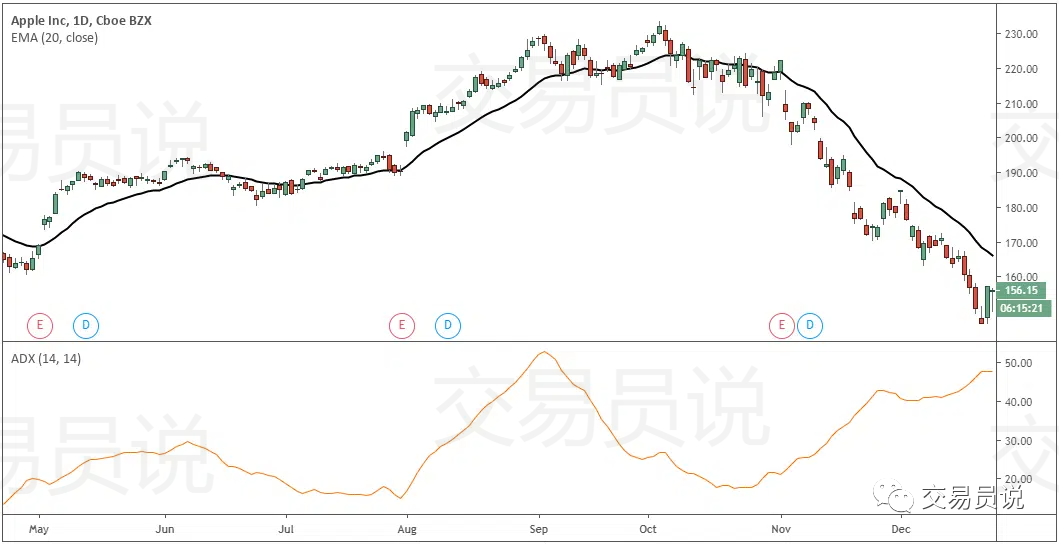The height and width of the screenshot is (544, 1059).
Task: Click the ADX line peak near September
Action: click(x=543, y=352)
